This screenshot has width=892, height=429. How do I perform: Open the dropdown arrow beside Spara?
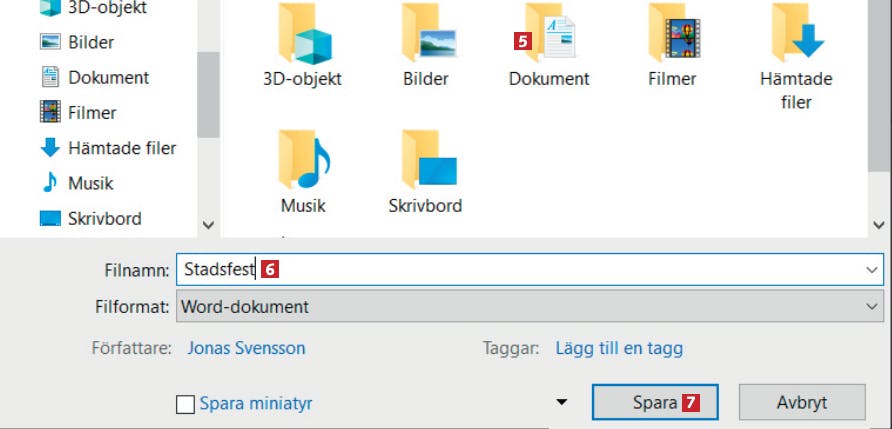(561, 403)
